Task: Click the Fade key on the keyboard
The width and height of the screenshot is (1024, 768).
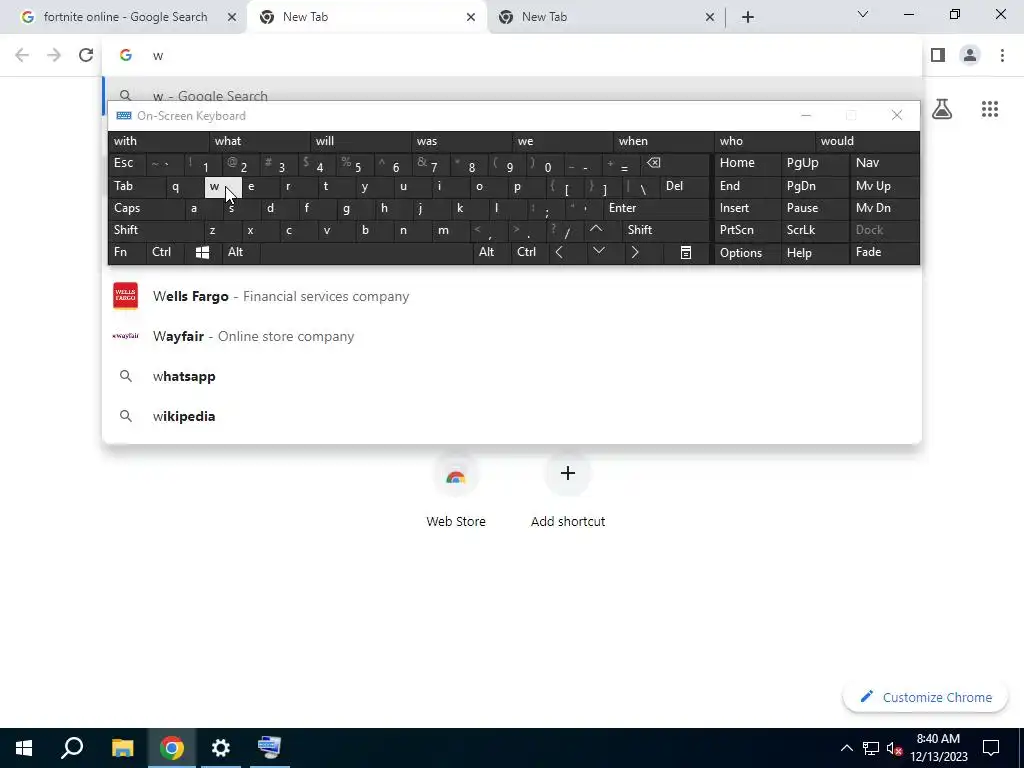Action: coord(884,252)
